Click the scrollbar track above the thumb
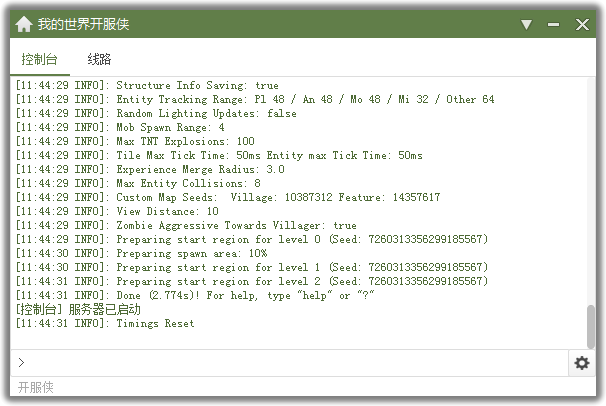606x406 pixels. [591, 191]
